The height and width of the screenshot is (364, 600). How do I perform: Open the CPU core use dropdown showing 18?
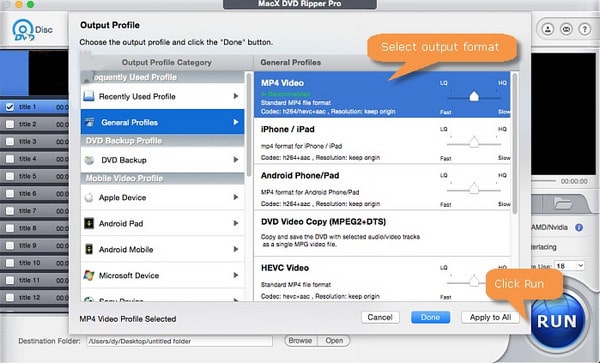click(570, 266)
